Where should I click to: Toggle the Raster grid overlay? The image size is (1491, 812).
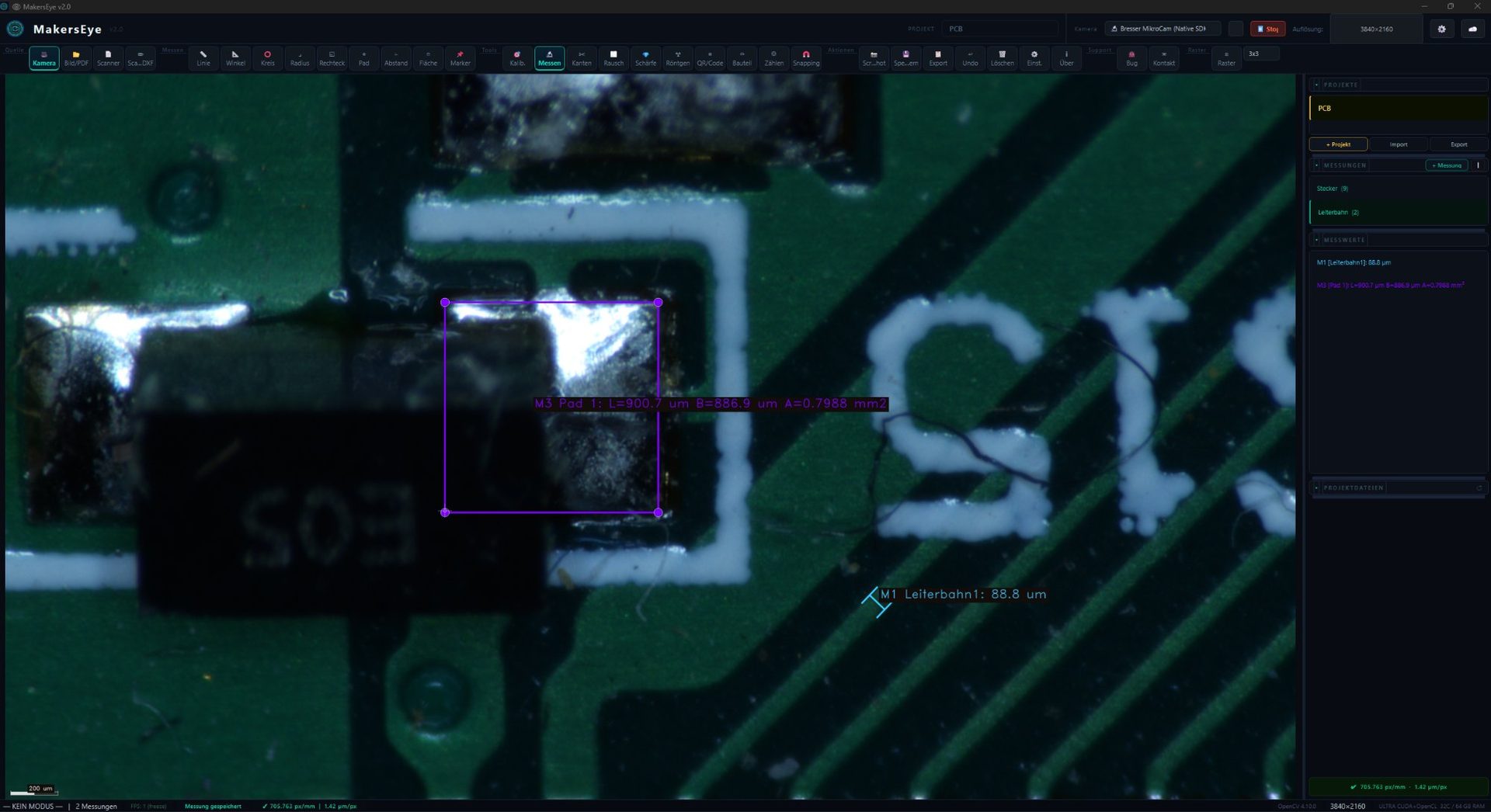click(x=1225, y=58)
